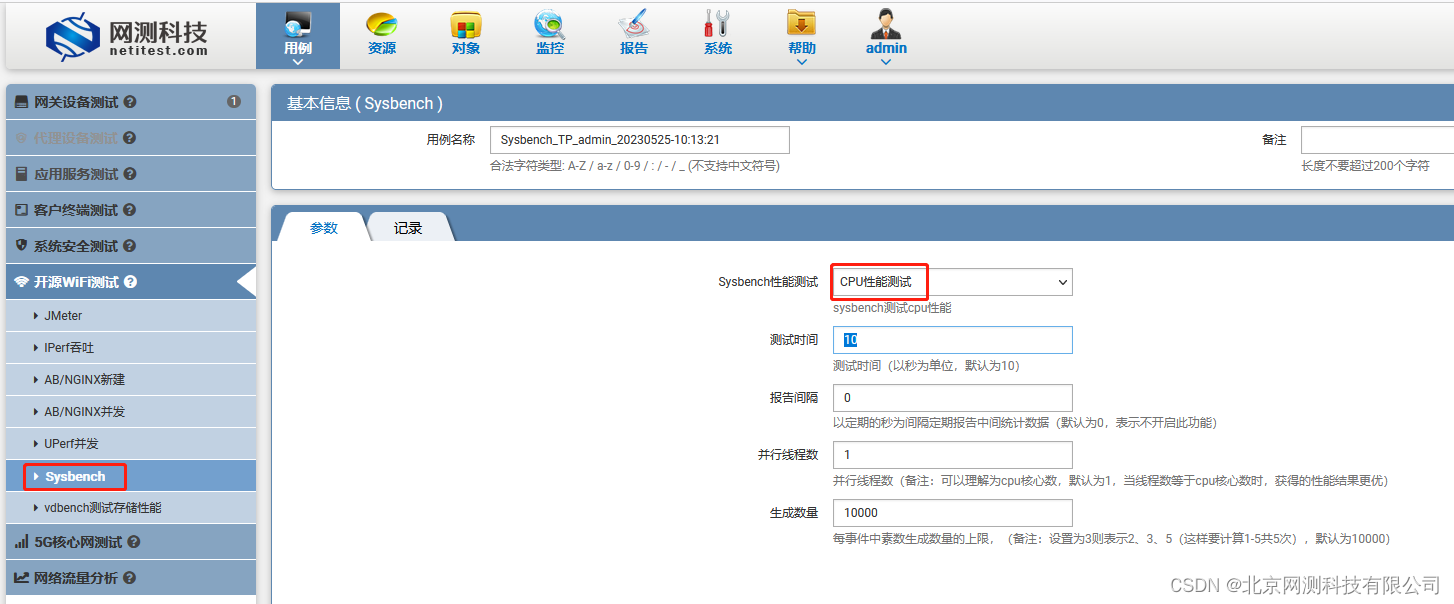Image resolution: width=1454 pixels, height=604 pixels.
Task: Expand the 系统安全测试 sidebar category
Action: click(131, 246)
